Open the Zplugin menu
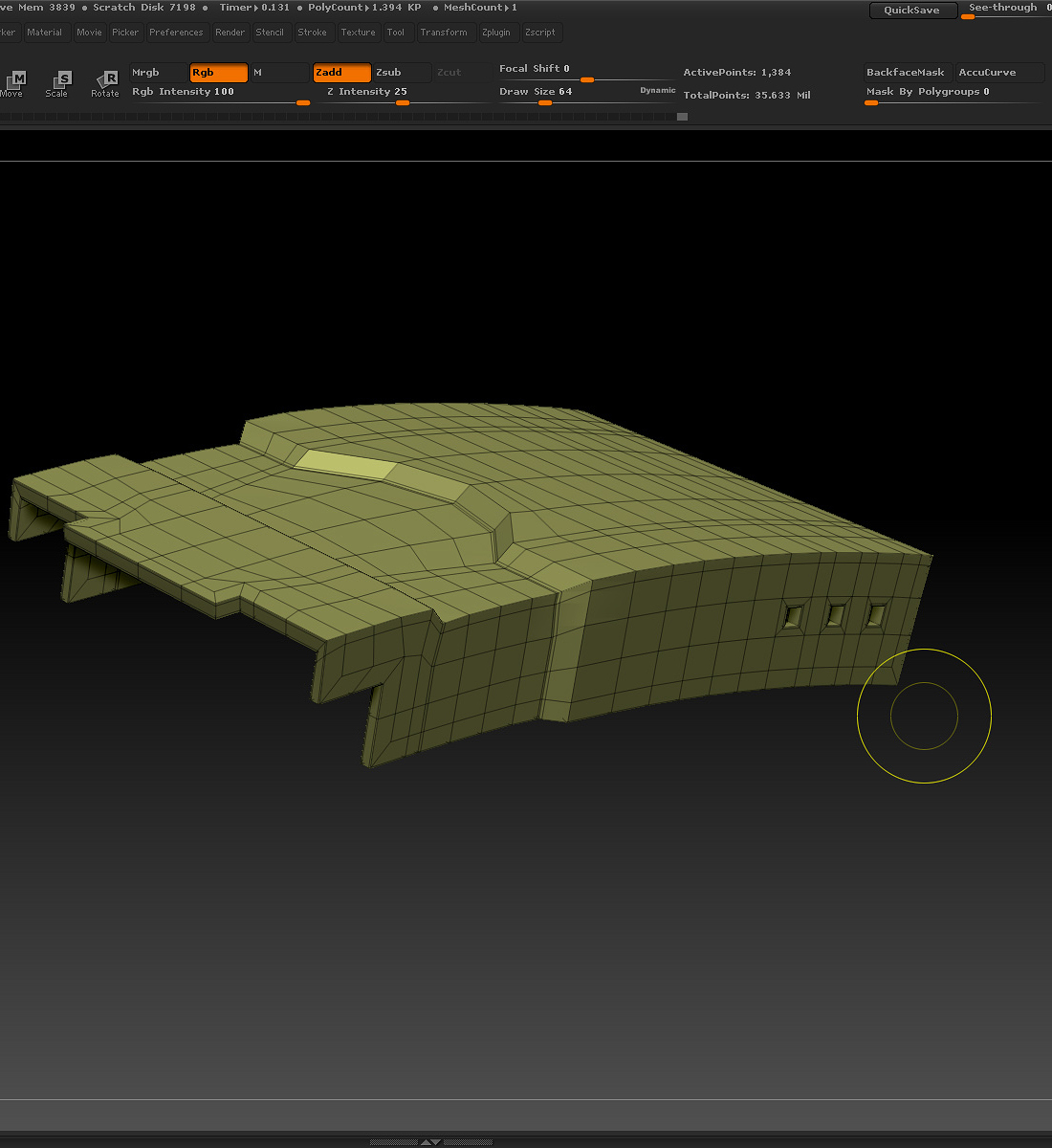Viewport: 1052px width, 1148px height. 496,33
